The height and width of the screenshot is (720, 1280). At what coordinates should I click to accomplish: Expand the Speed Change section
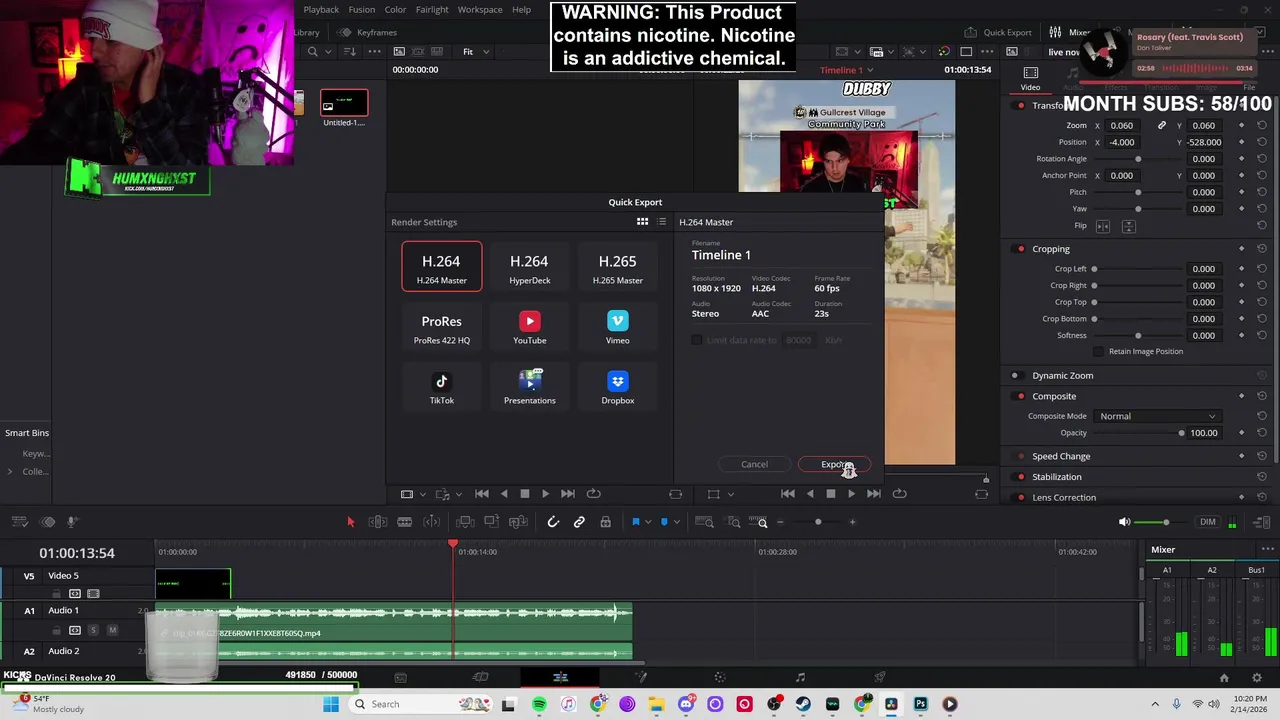1061,456
